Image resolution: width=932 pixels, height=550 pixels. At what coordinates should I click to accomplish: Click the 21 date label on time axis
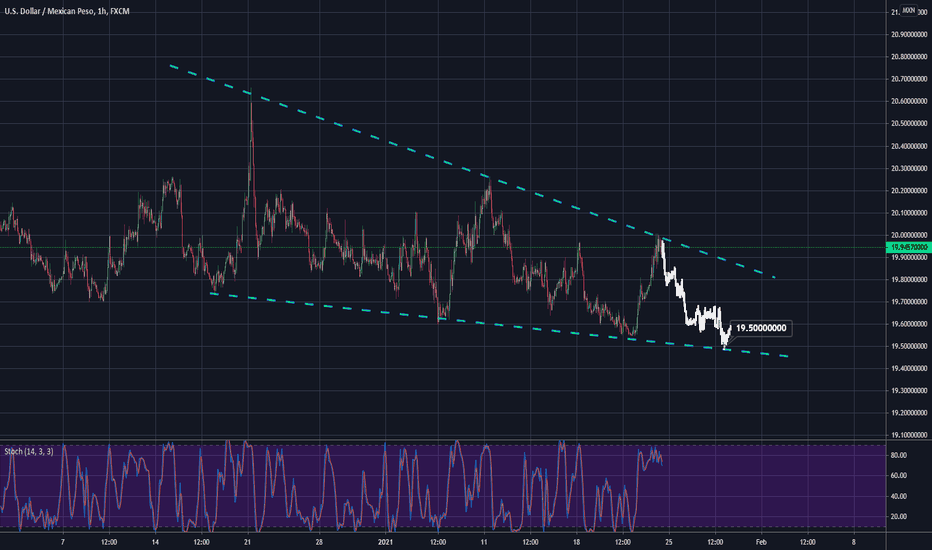[x=248, y=542]
